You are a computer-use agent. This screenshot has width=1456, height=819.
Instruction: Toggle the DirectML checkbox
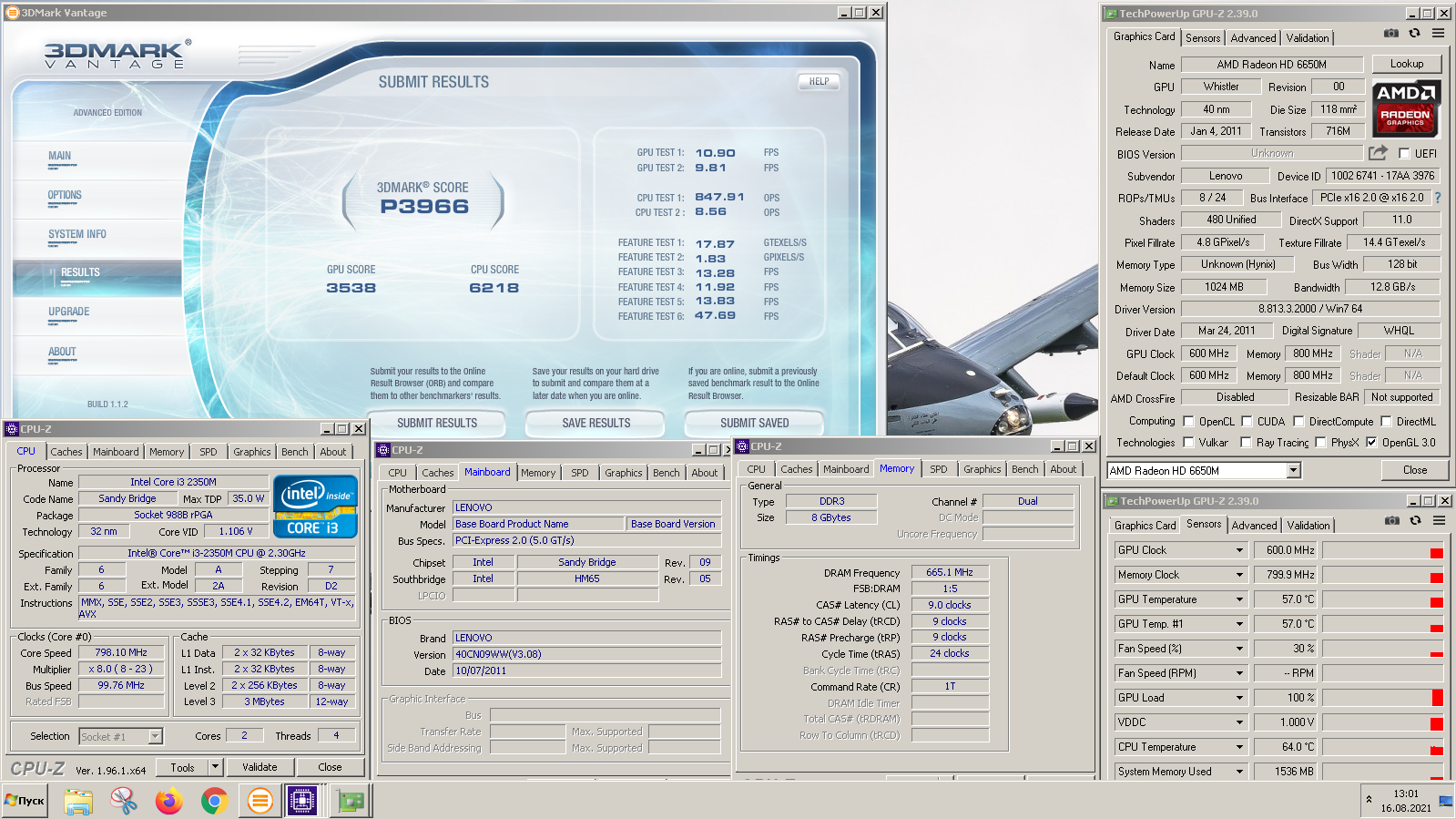(x=1386, y=421)
